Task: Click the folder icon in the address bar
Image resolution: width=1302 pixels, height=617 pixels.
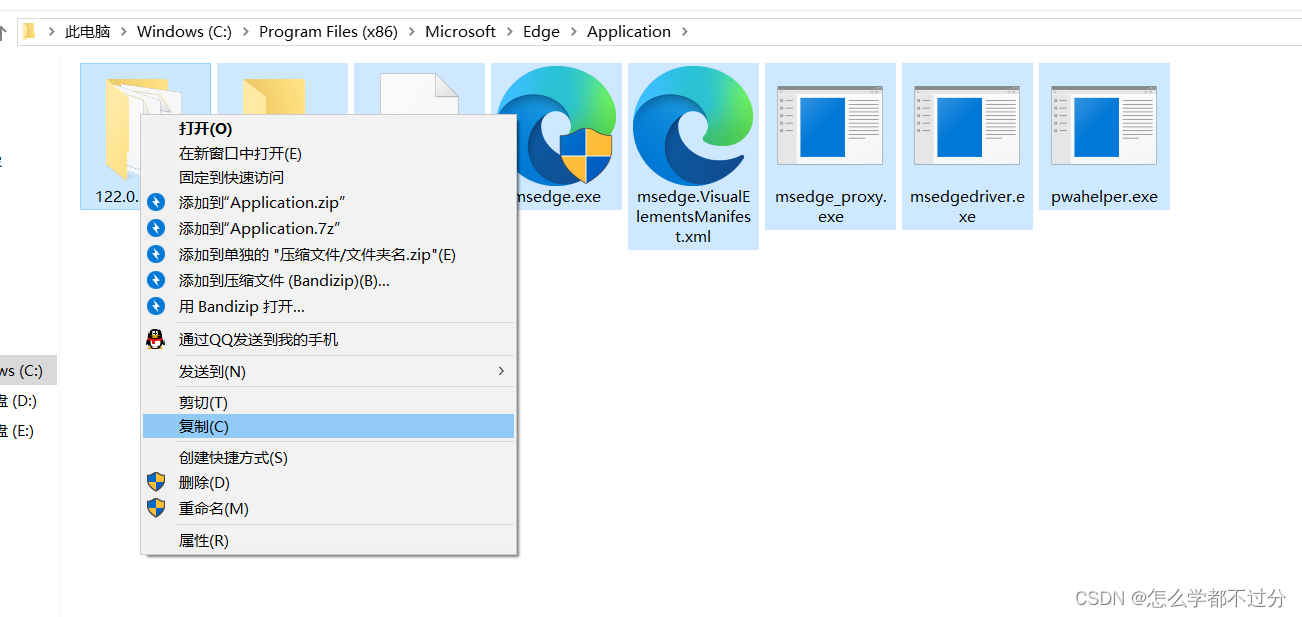Action: (29, 31)
